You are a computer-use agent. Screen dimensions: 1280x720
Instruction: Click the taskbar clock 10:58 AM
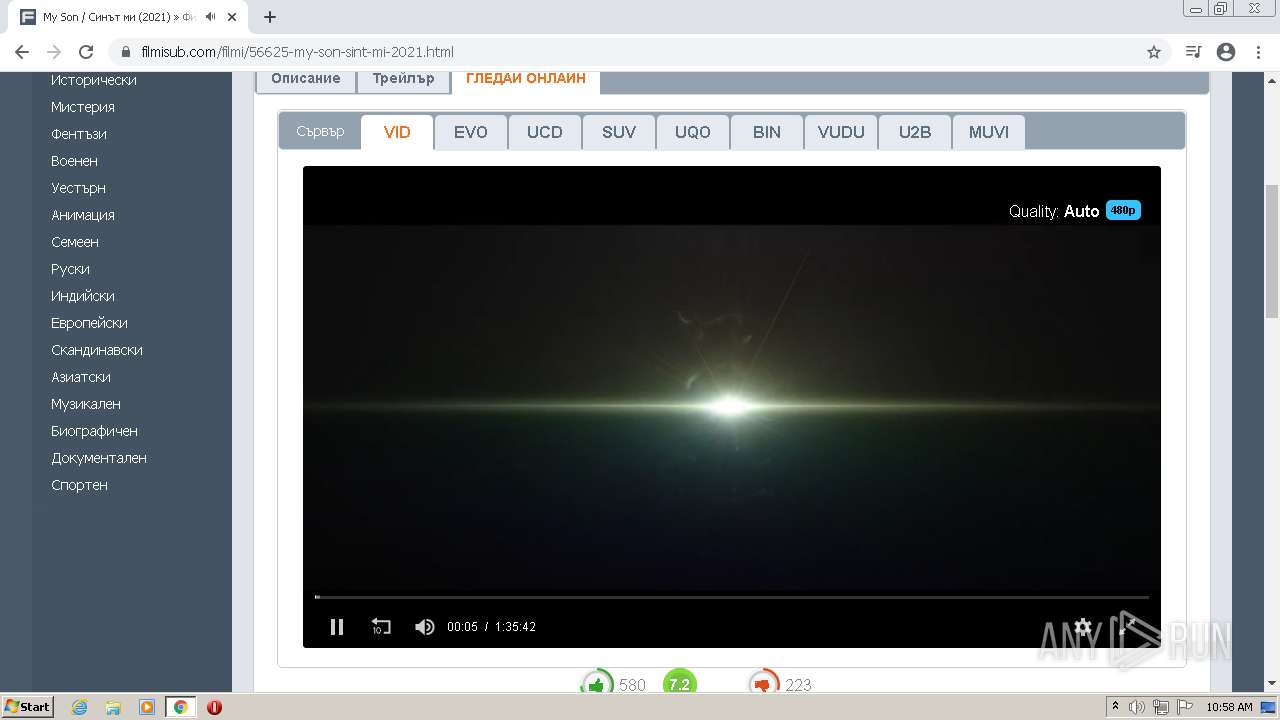click(1229, 707)
